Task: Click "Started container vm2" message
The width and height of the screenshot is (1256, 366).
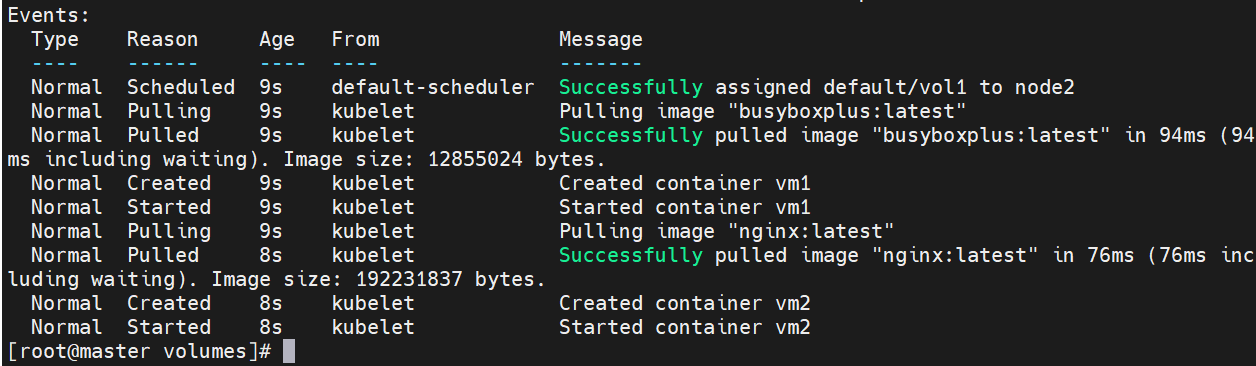Action: tap(684, 328)
